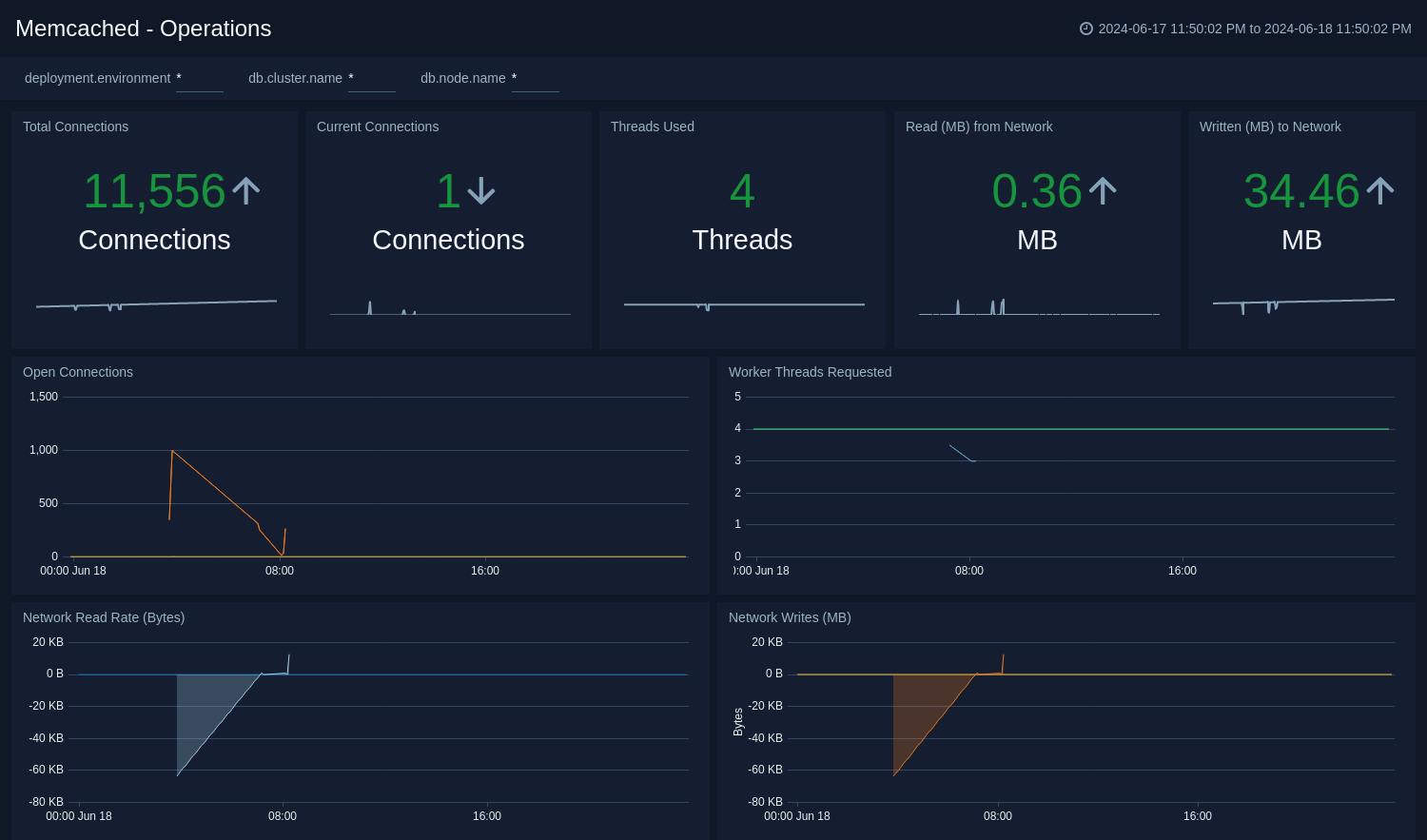
Task: Click the up arrow beside 0.36 MB
Action: click(x=1103, y=191)
